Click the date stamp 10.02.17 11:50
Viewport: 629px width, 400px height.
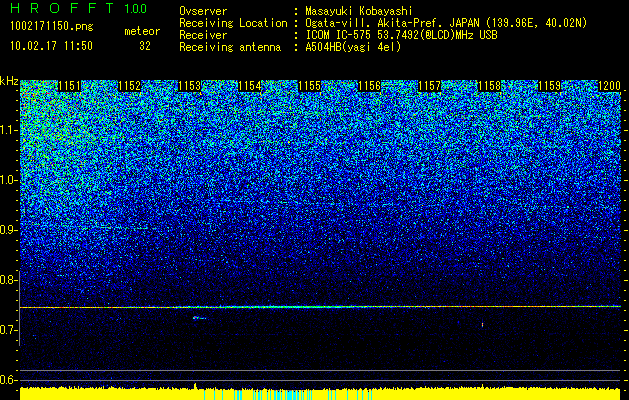tap(51, 46)
